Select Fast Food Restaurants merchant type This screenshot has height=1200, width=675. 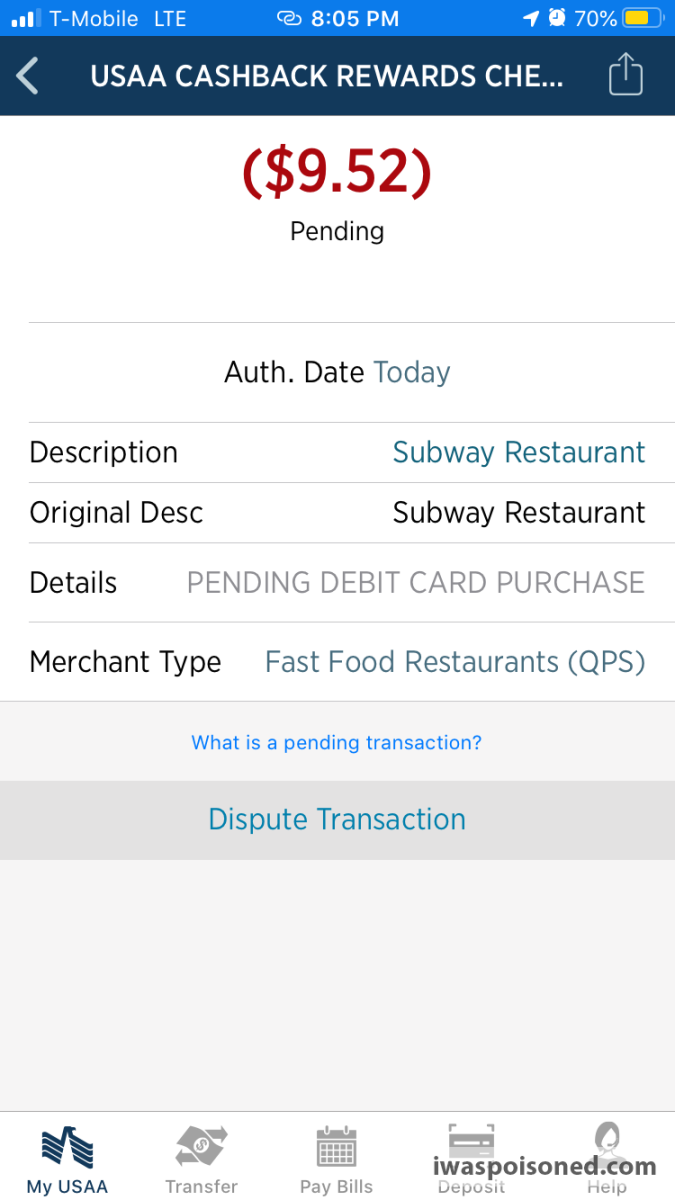click(455, 662)
